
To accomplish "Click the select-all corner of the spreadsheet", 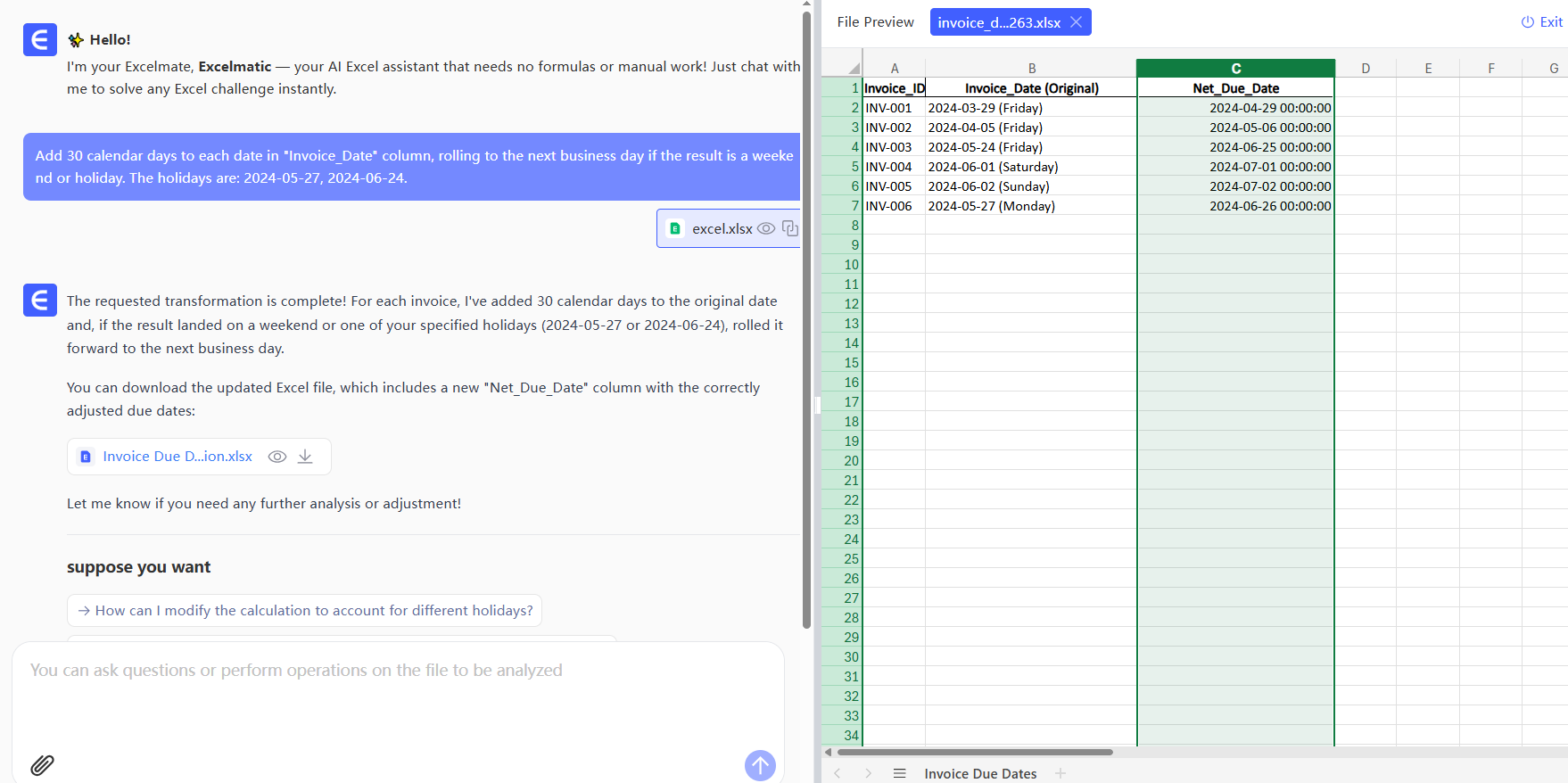I will coord(852,68).
